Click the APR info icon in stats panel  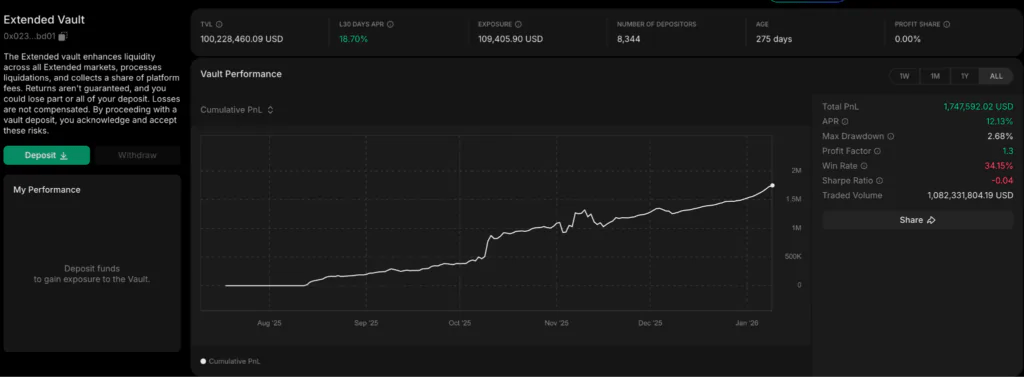[845, 122]
